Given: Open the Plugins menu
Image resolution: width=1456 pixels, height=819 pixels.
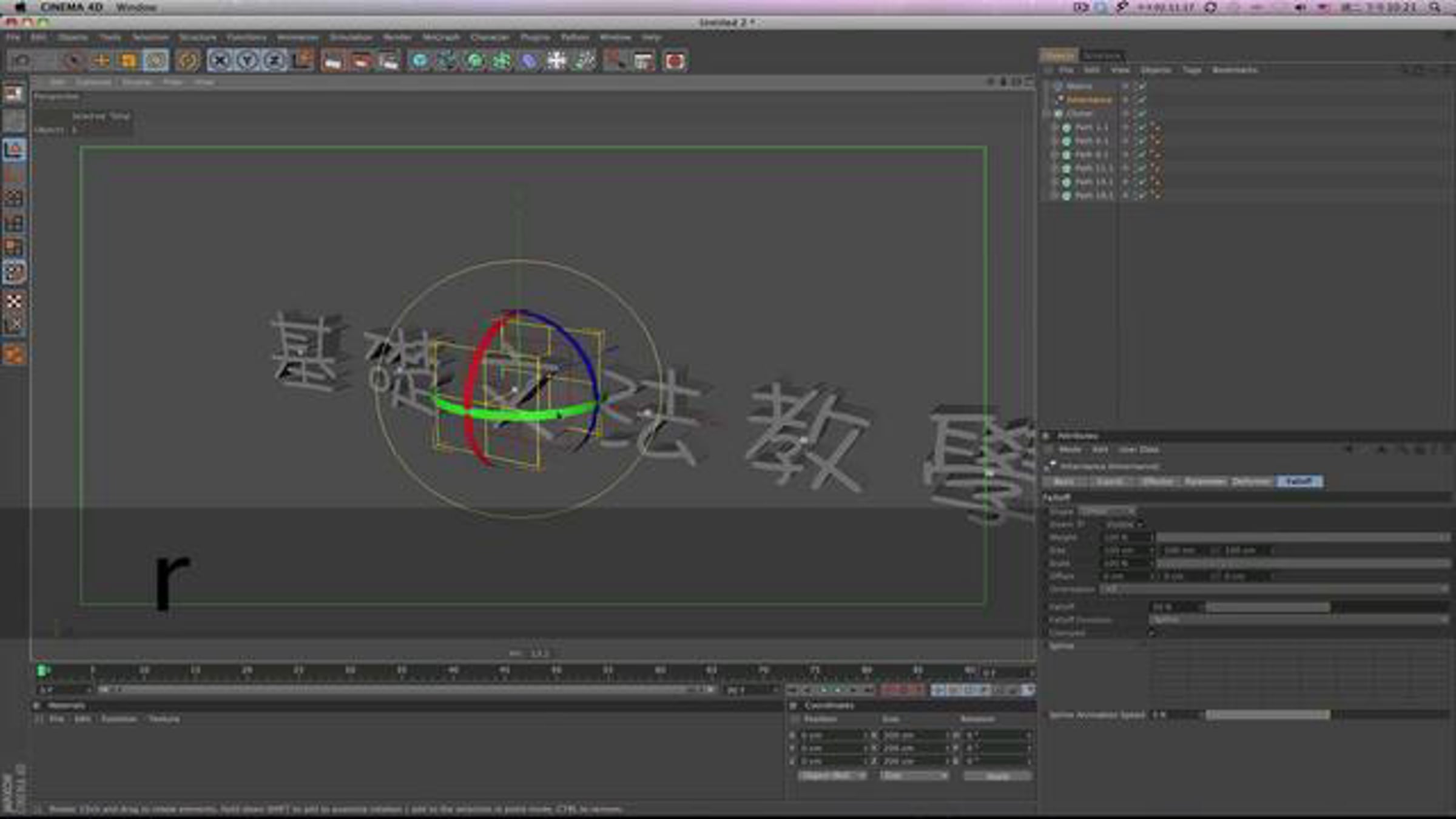Looking at the screenshot, I should click(x=535, y=37).
